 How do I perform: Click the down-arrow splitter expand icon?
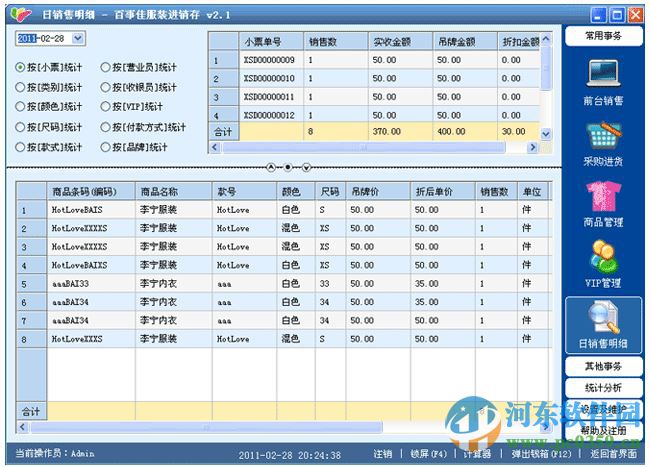coord(306,167)
